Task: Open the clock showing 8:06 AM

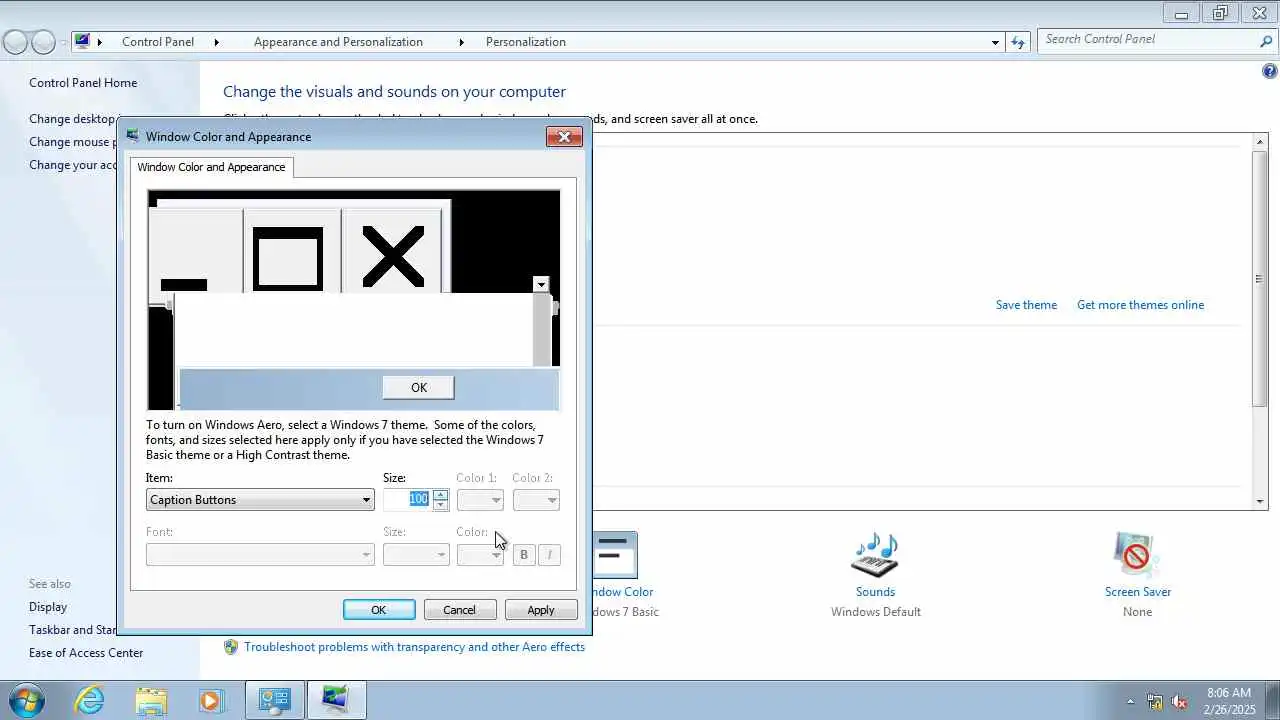Action: pyautogui.click(x=1229, y=700)
